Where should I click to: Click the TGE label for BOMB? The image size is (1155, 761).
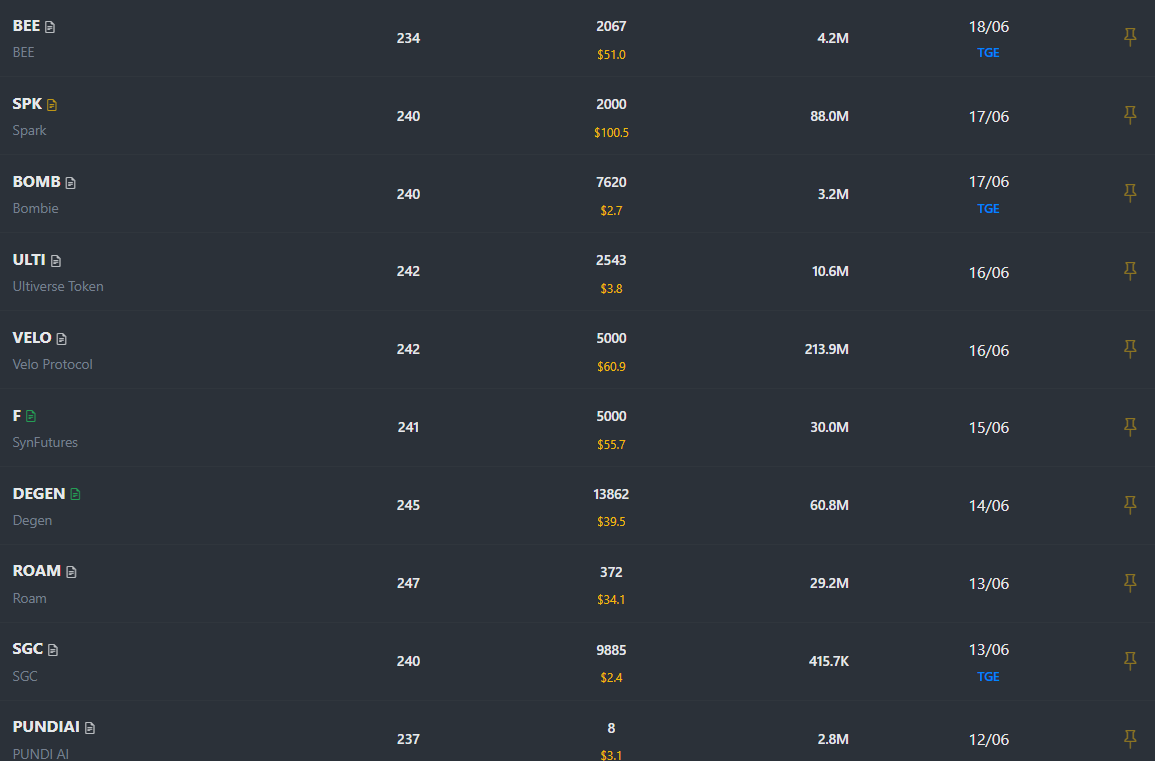coord(988,209)
